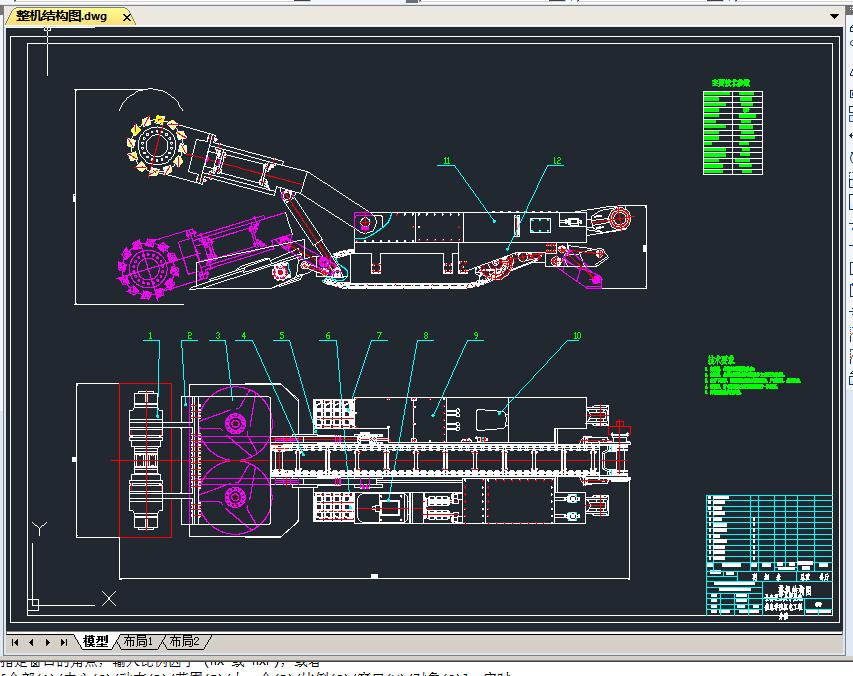Click part callout number 12
This screenshot has height=676, width=853.
[x=557, y=160]
